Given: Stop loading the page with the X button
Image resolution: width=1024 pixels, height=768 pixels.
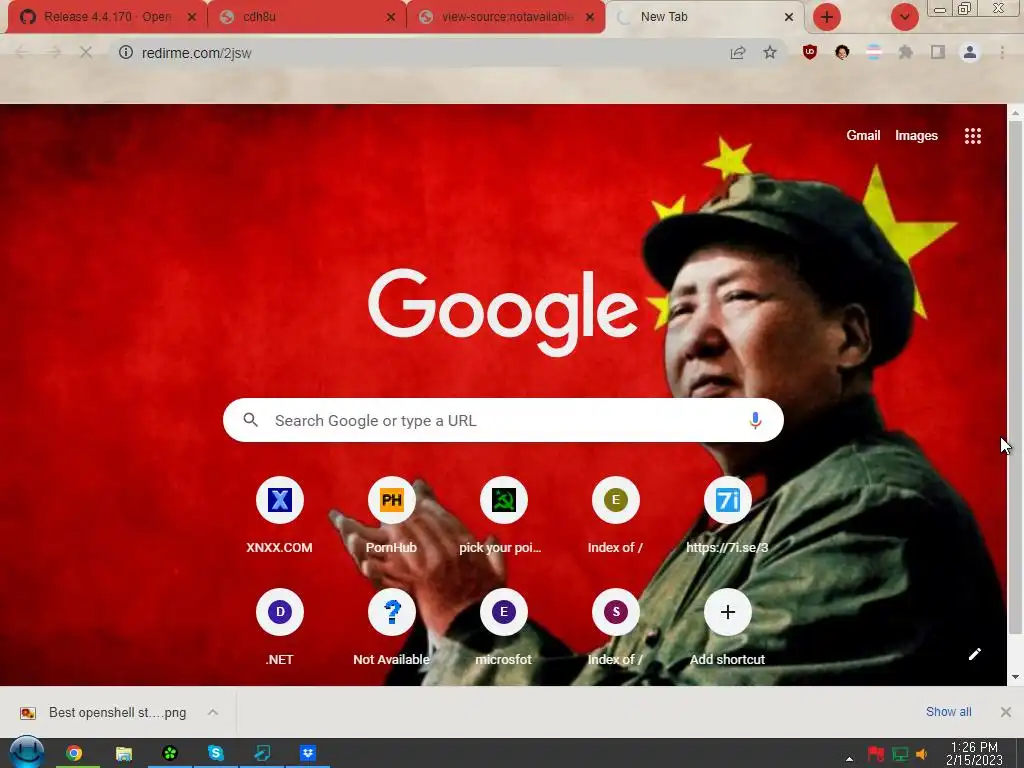Looking at the screenshot, I should tap(86, 52).
